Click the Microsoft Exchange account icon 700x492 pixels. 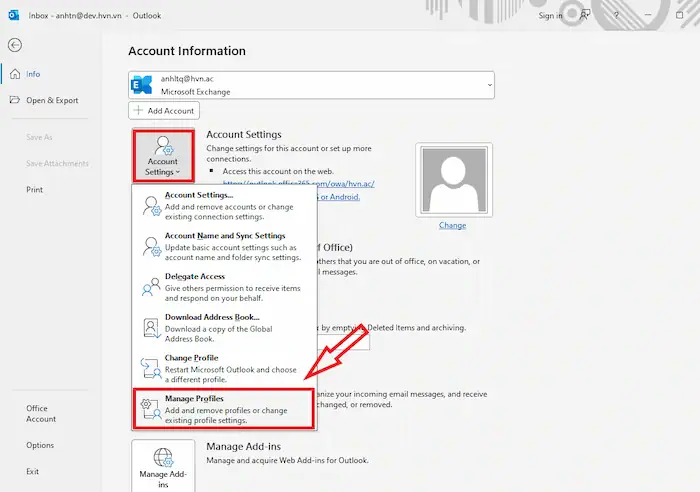coord(142,85)
